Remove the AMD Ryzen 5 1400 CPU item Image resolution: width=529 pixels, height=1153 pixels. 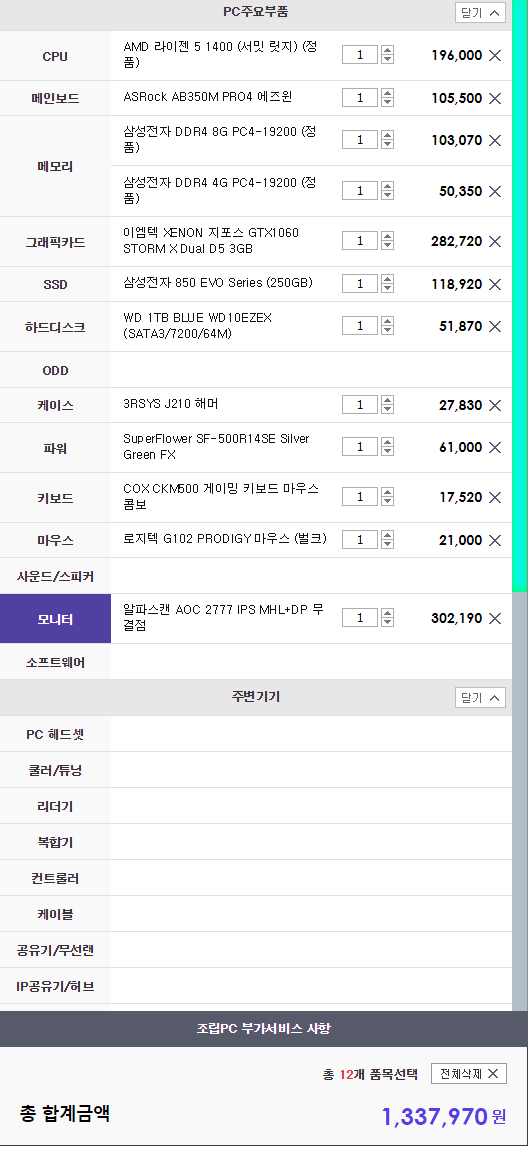[x=495, y=55]
